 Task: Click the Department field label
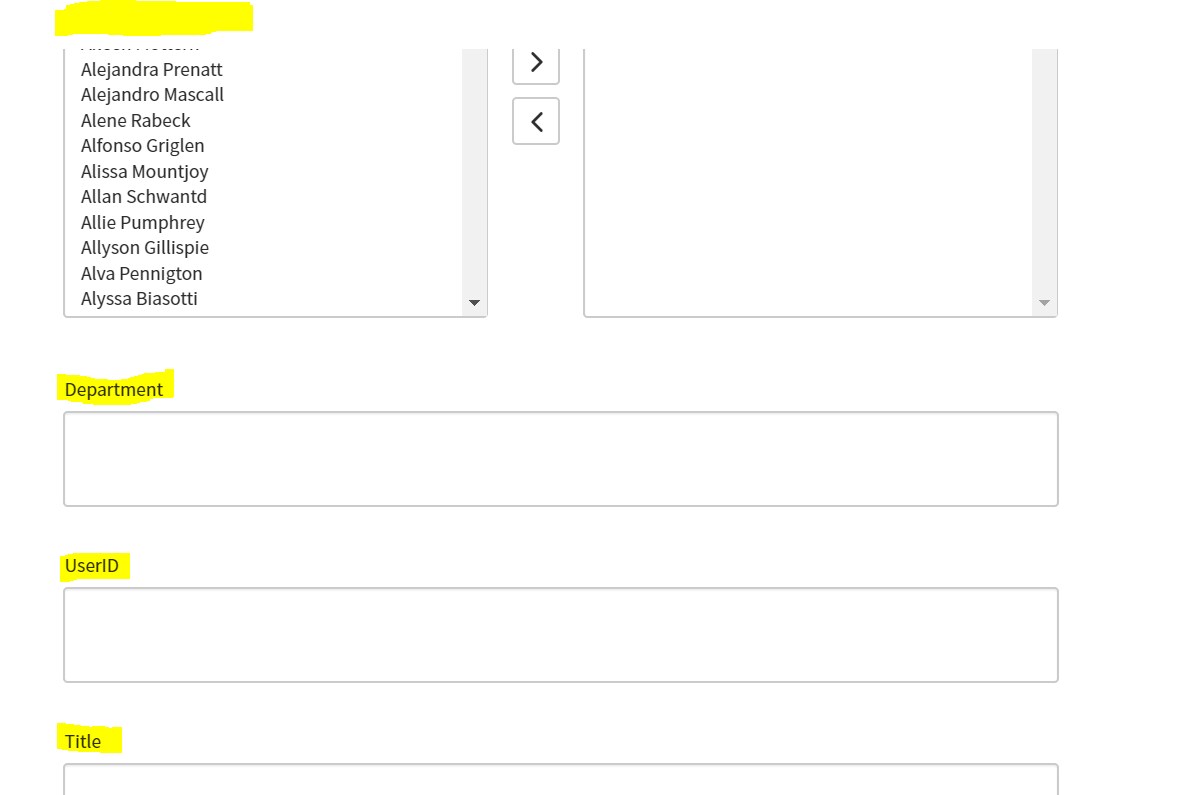click(114, 390)
